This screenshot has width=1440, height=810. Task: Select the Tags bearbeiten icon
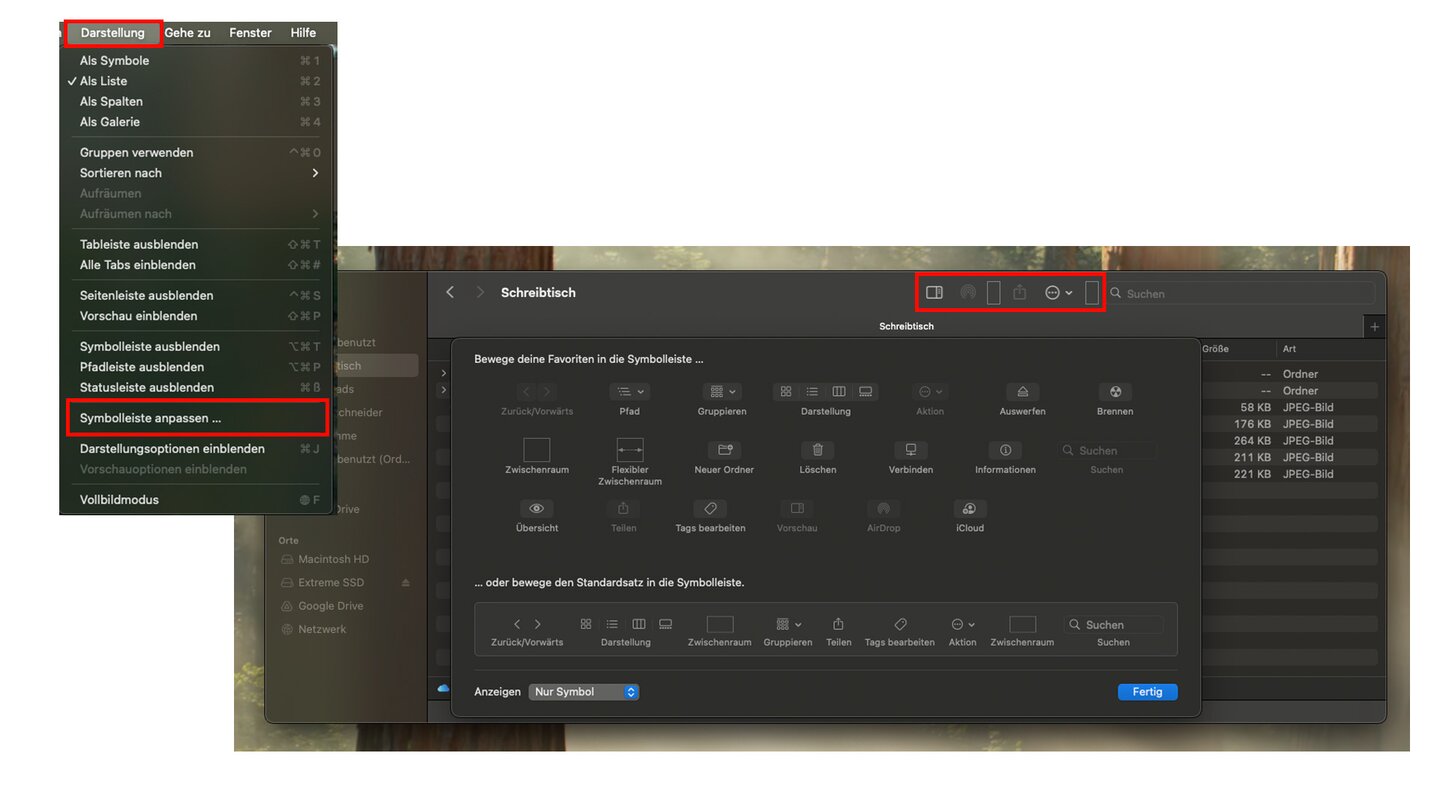(710, 509)
